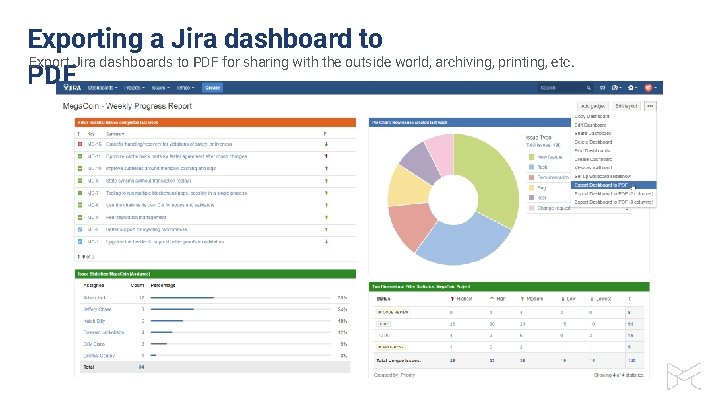Click the Medium priority icon in table header
The height and width of the screenshot is (405, 720).
pyautogui.click(x=522, y=299)
